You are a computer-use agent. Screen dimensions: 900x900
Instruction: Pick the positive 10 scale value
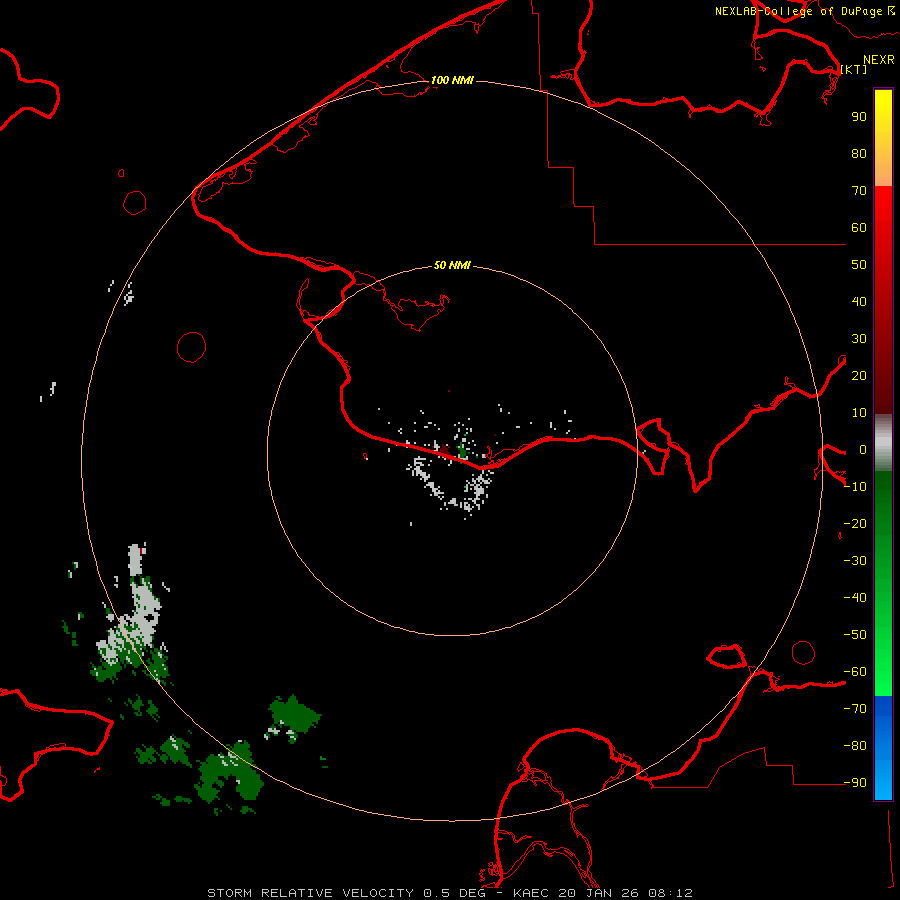859,413
